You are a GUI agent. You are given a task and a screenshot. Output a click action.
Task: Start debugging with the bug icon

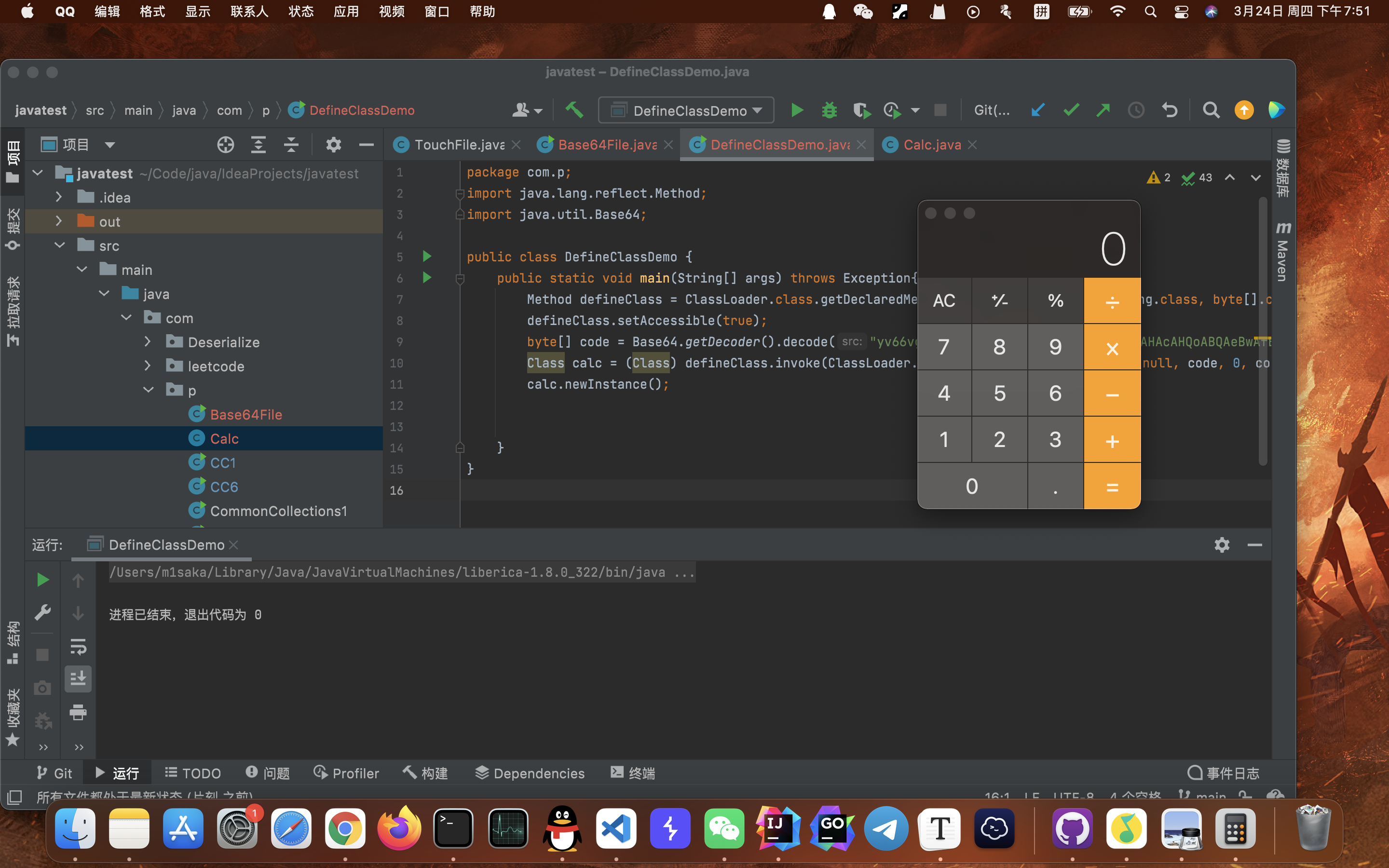tap(830, 109)
